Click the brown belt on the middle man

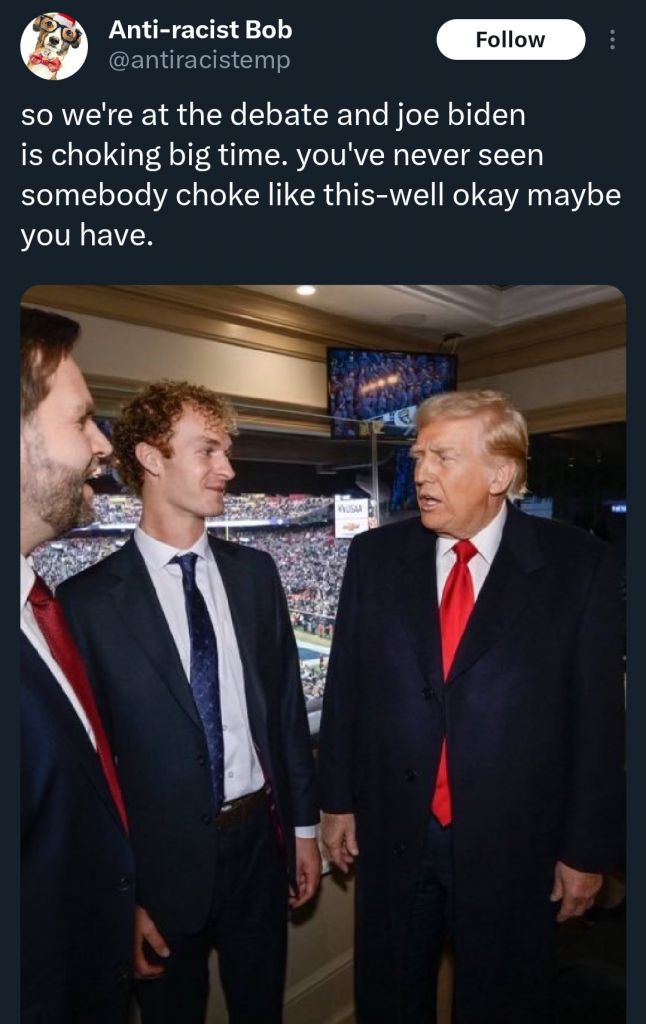tap(243, 808)
